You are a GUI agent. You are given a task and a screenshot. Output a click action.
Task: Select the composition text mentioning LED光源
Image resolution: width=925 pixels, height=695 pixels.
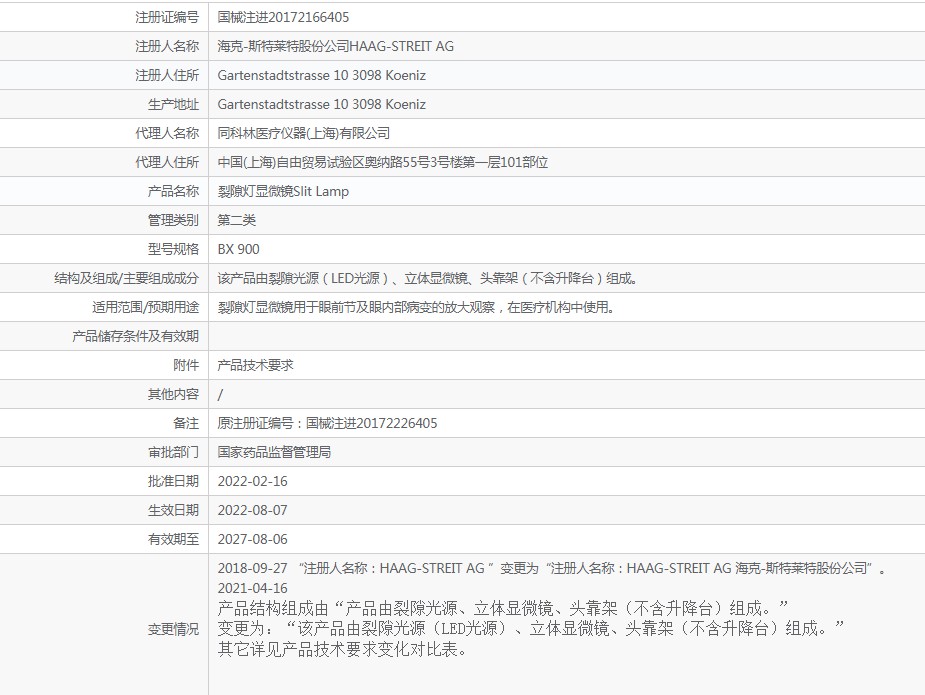pyautogui.click(x=427, y=278)
